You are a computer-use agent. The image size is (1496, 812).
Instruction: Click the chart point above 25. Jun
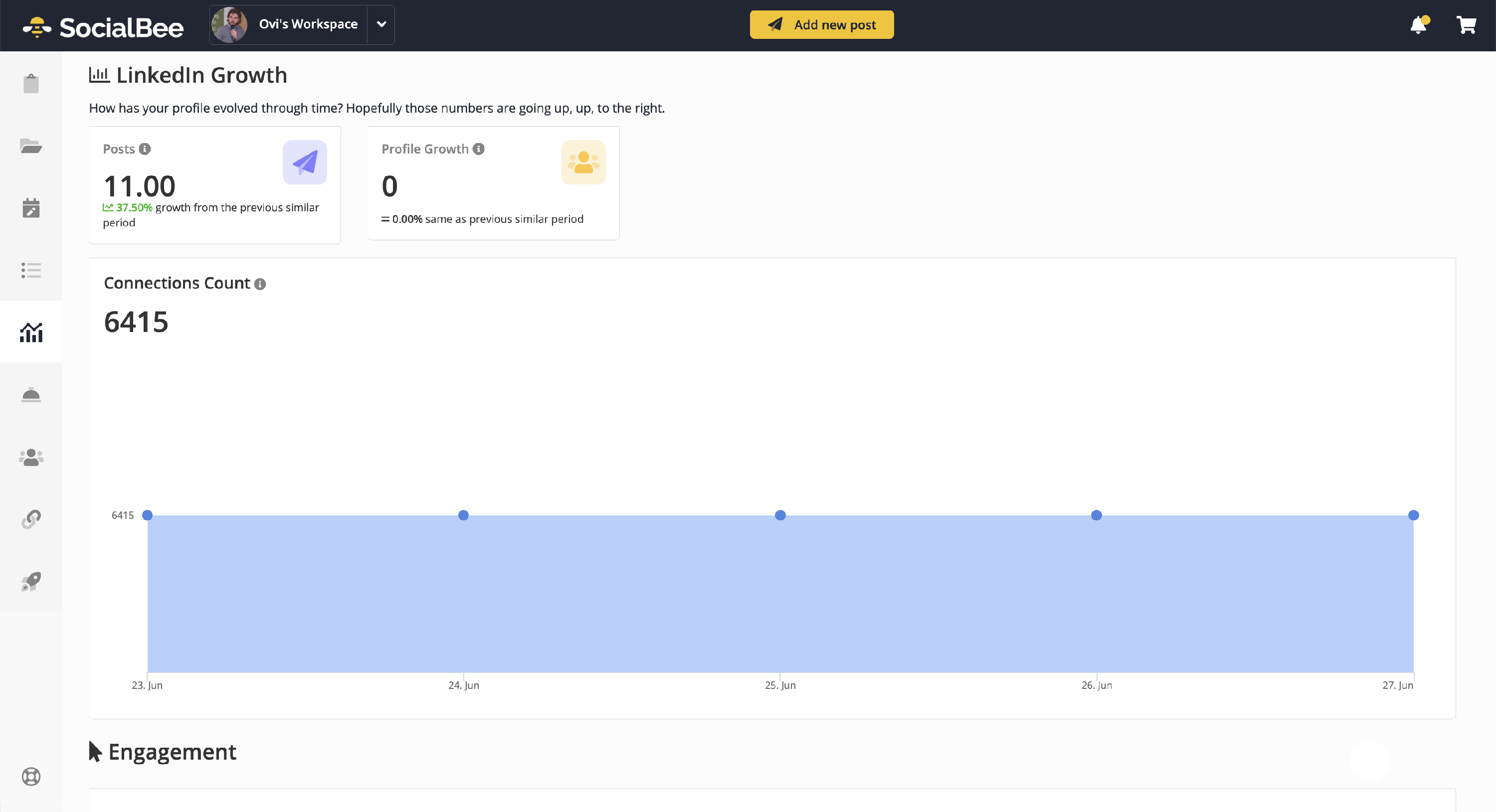(x=780, y=515)
